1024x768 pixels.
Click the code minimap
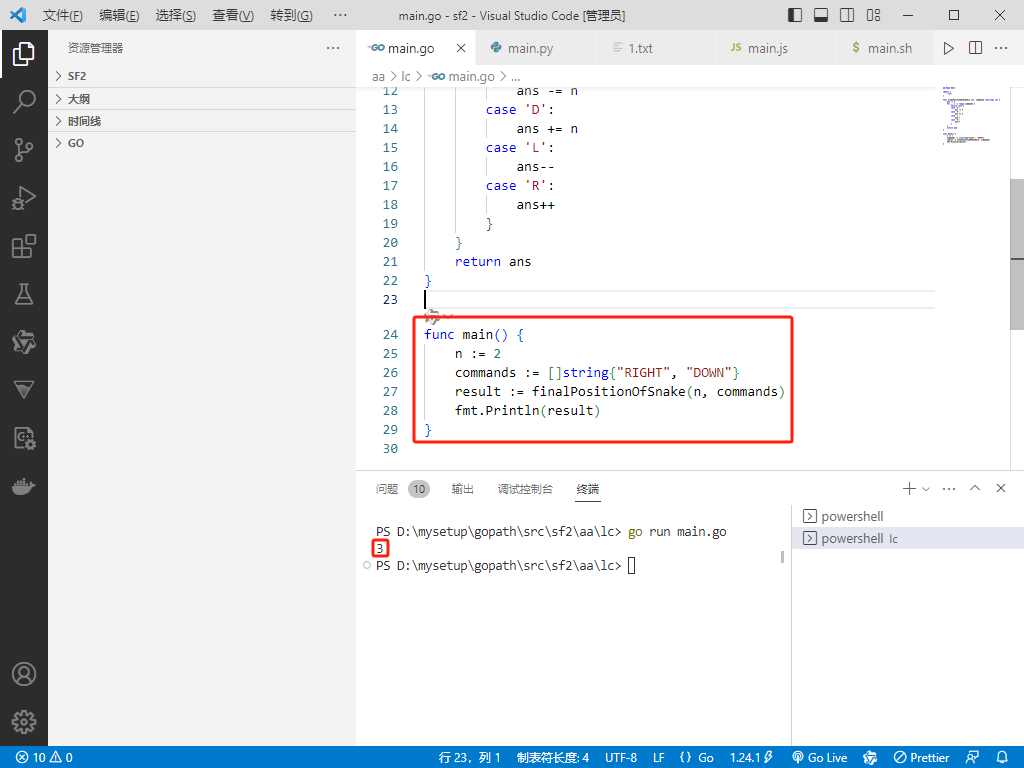[972, 116]
